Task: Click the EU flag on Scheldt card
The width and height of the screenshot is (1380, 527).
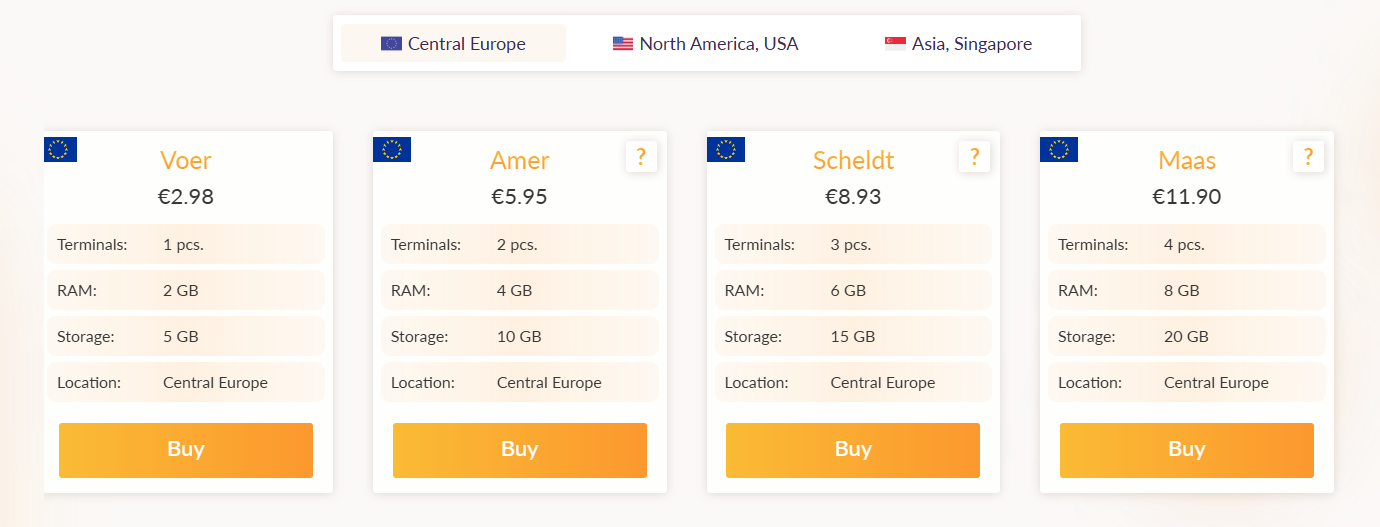Action: pyautogui.click(x=726, y=149)
